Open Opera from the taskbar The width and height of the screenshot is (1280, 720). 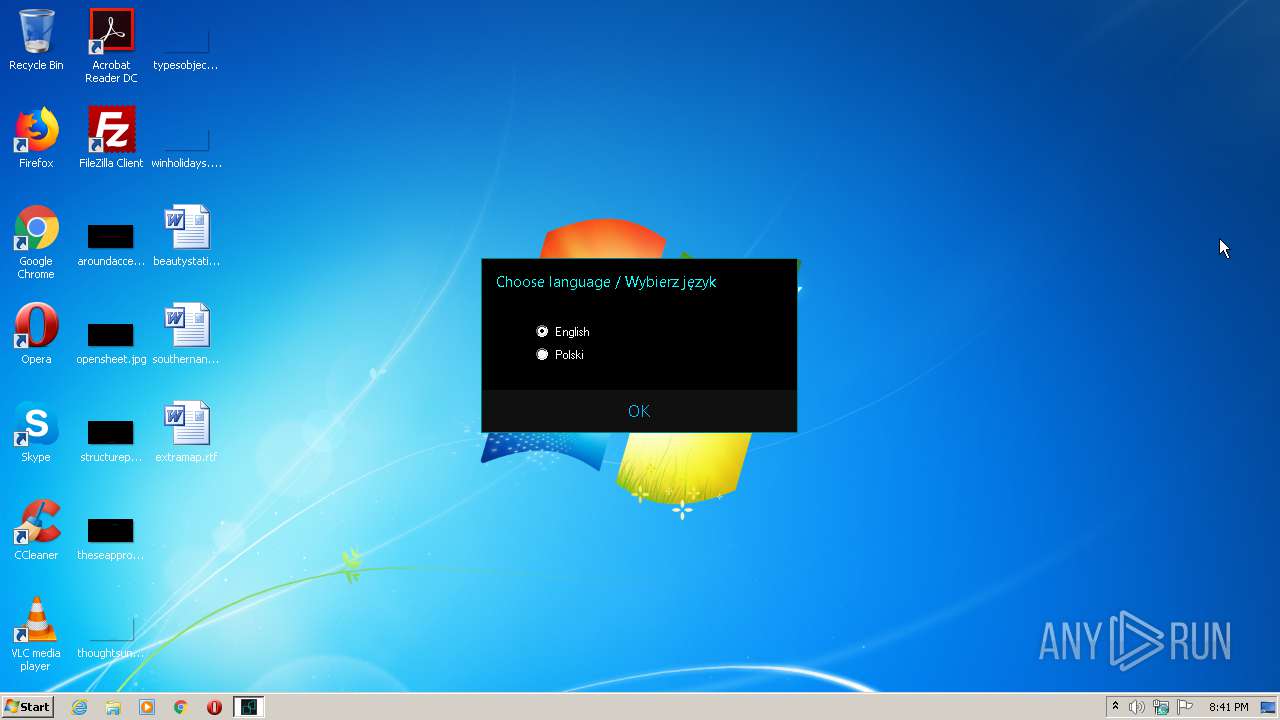214,707
